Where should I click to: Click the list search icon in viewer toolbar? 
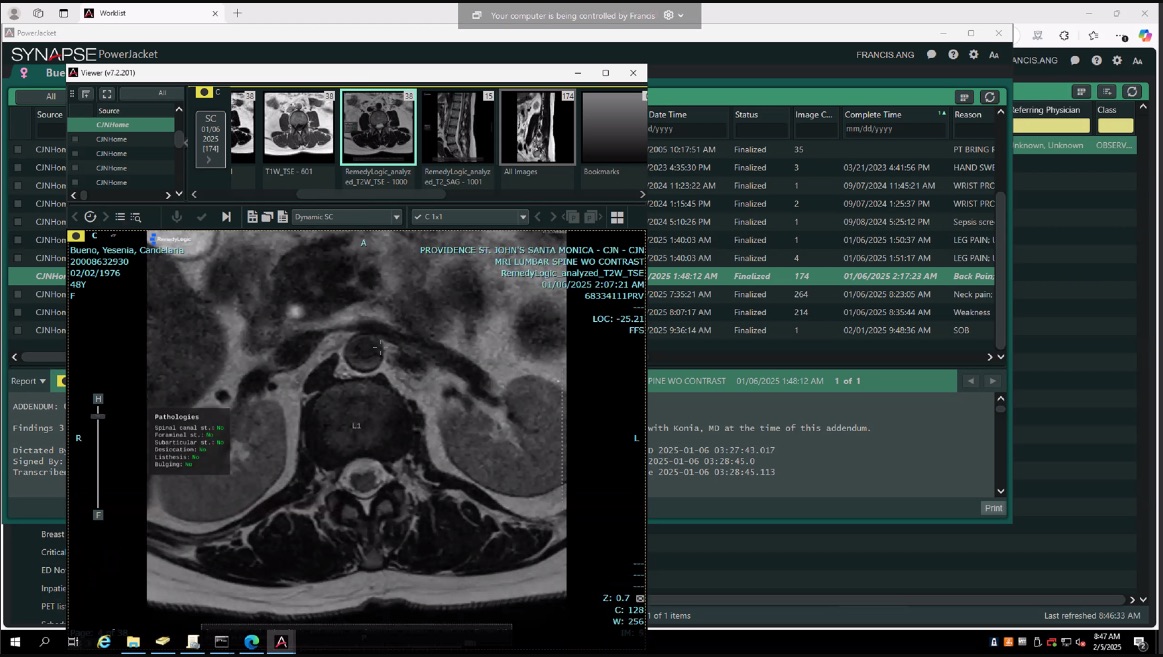[136, 217]
